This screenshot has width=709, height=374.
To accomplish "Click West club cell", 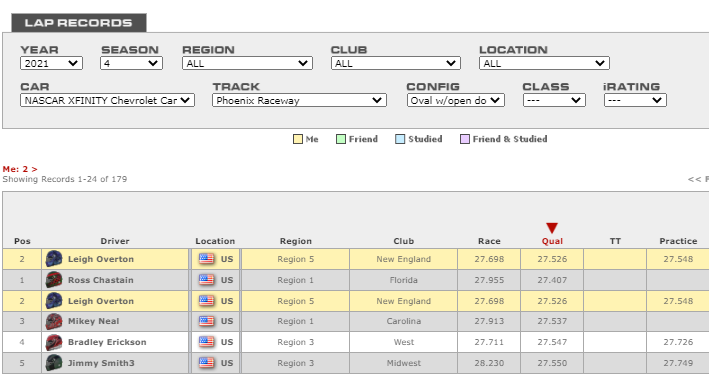I will [404, 342].
